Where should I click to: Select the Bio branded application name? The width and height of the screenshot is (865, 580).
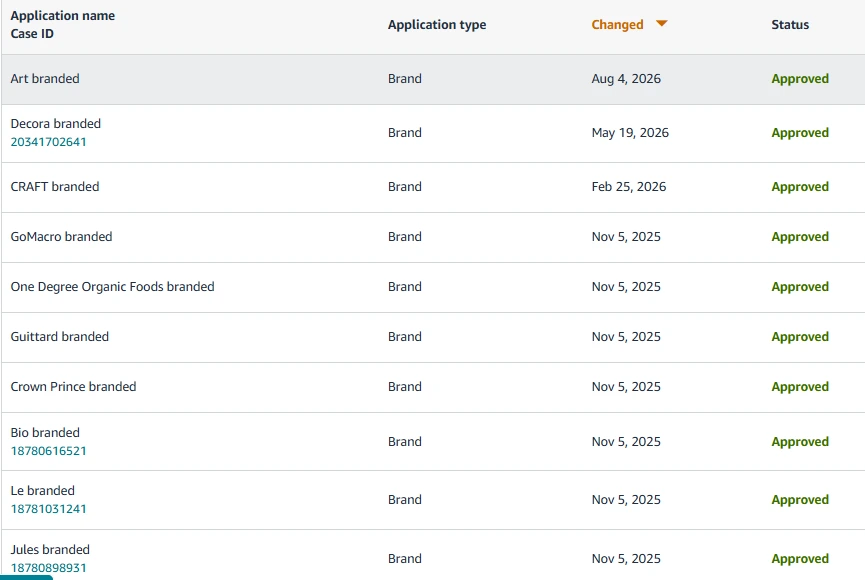[x=45, y=433]
